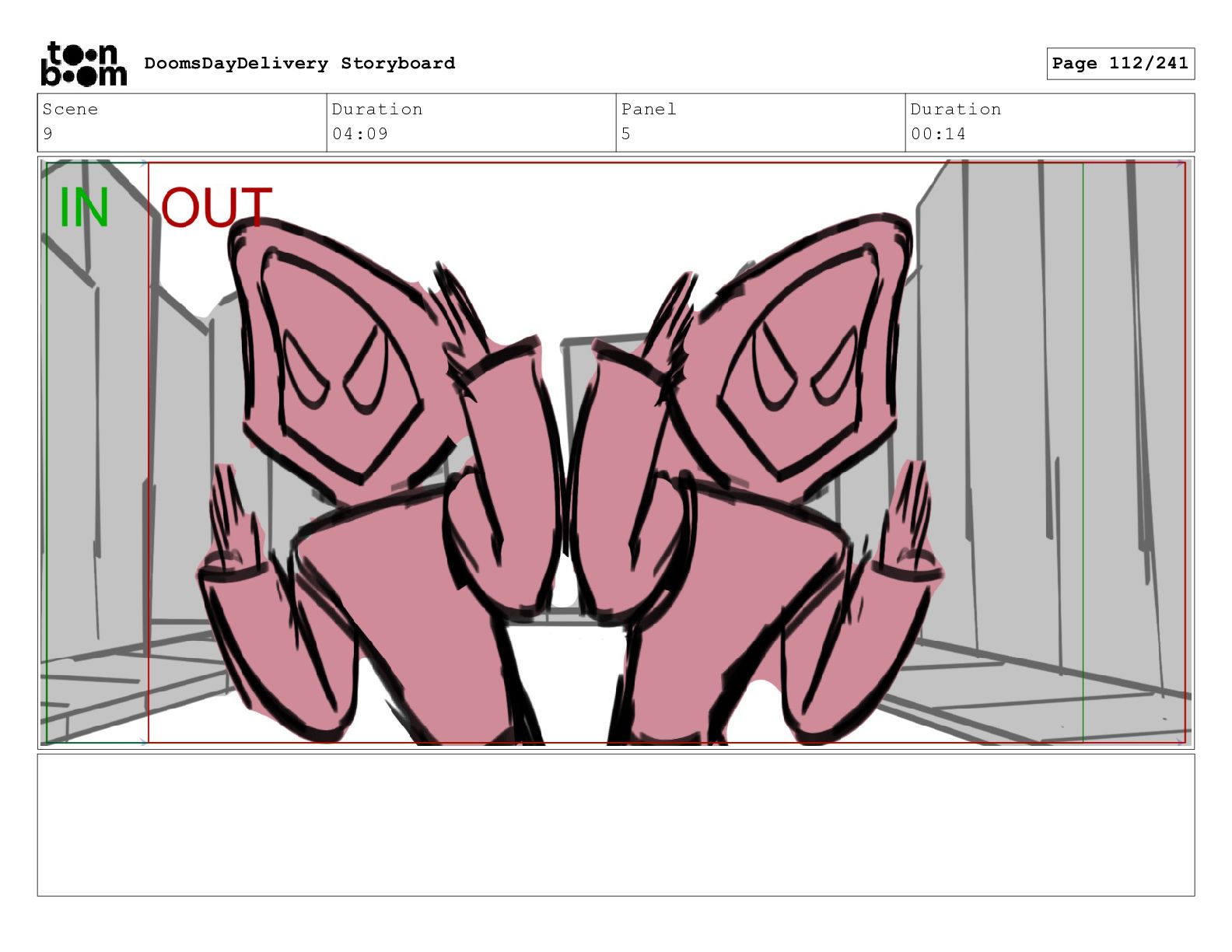The width and height of the screenshot is (1232, 952).
Task: Click the red OUT camera label
Action: tap(216, 207)
